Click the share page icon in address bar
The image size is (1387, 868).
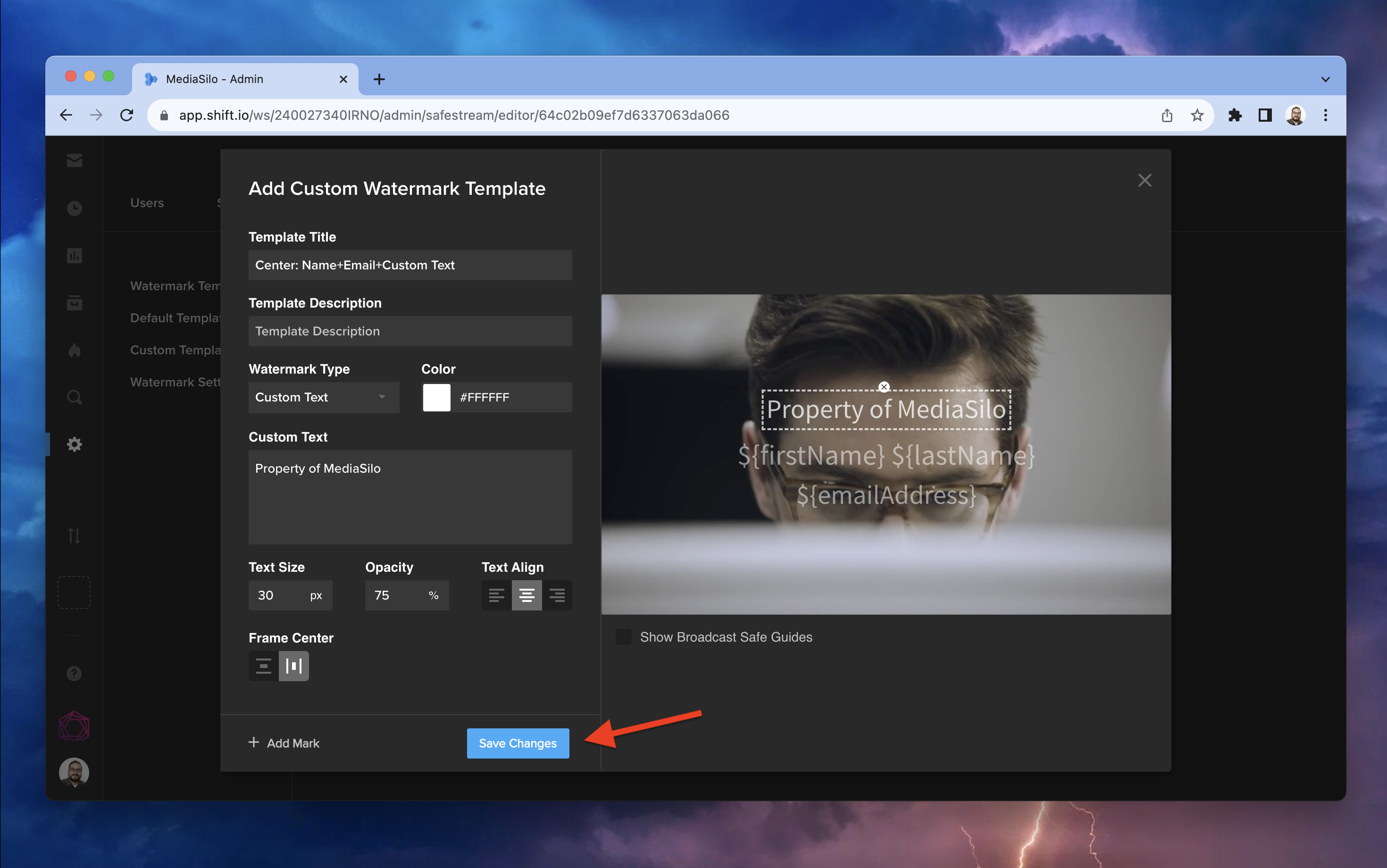click(x=1167, y=116)
